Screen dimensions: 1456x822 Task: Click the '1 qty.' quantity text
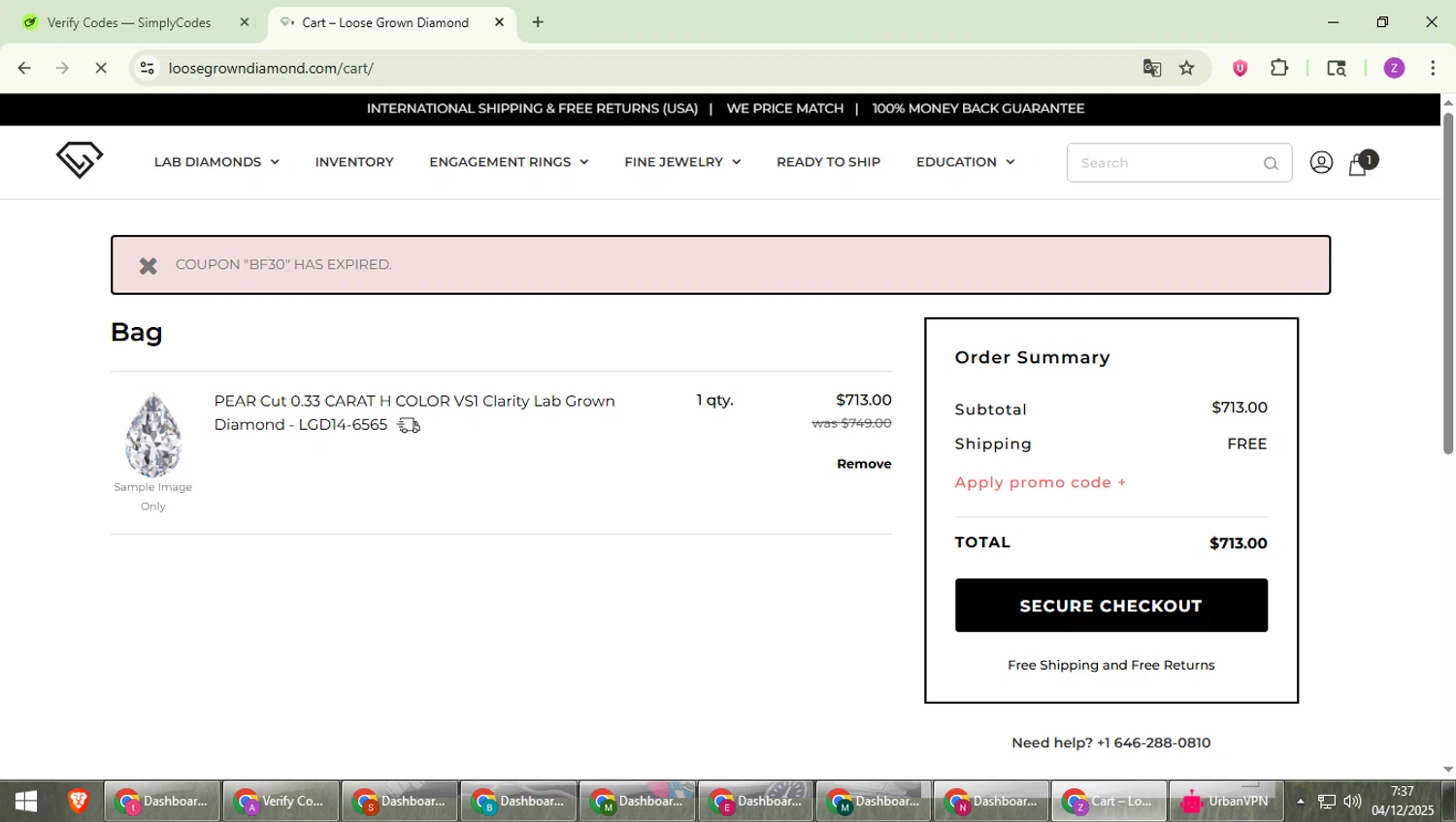coord(715,400)
